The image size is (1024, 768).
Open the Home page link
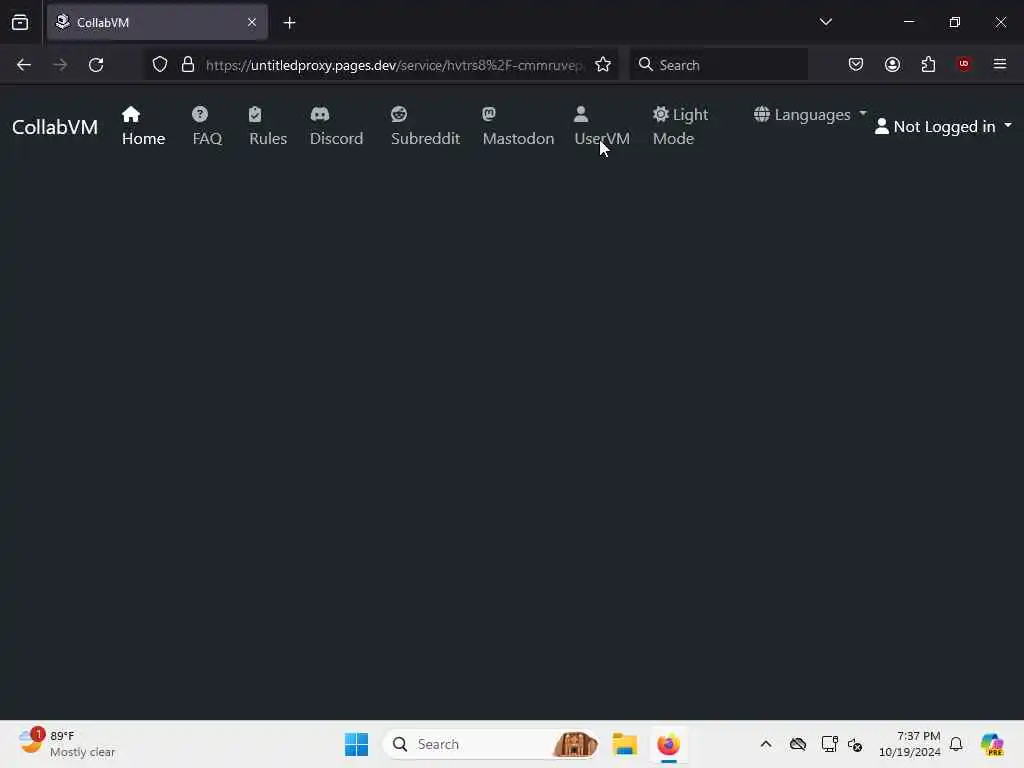pyautogui.click(x=143, y=126)
